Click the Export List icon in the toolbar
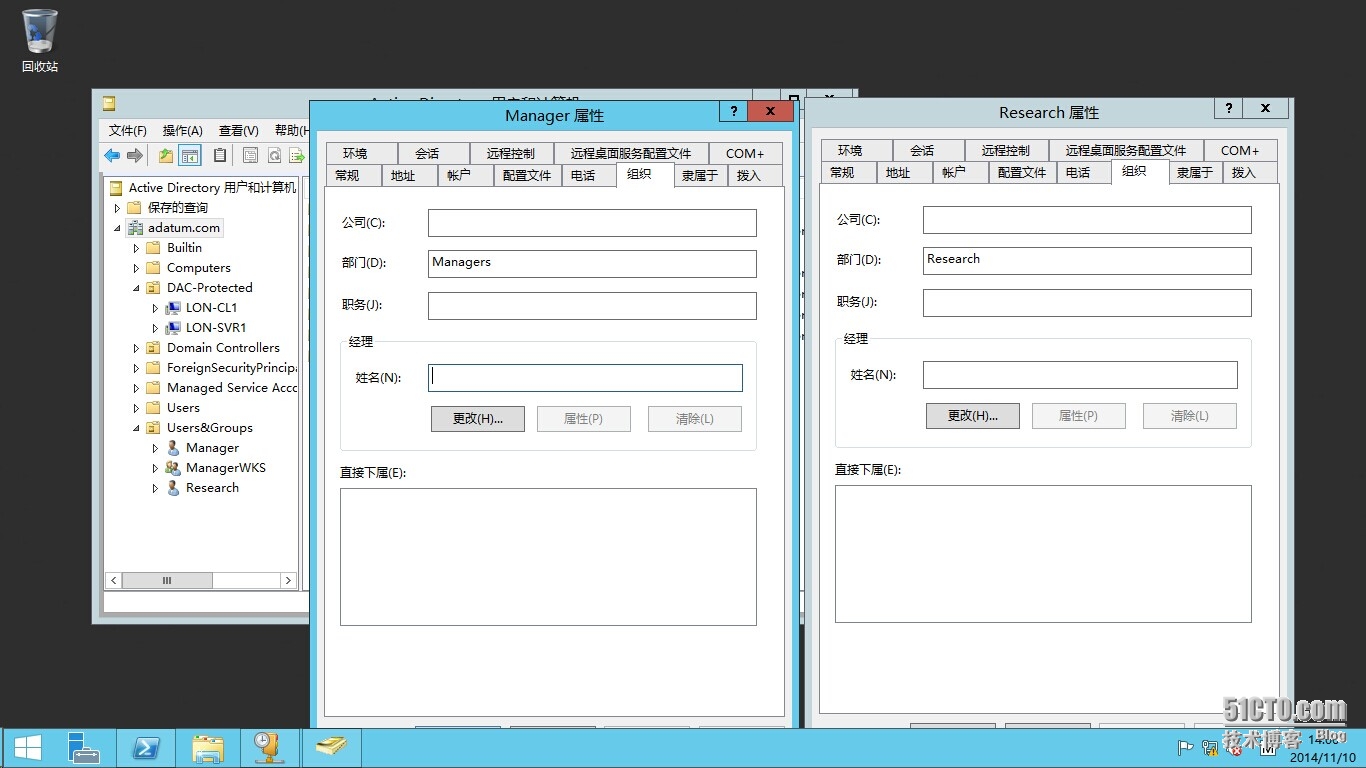Viewport: 1366px width, 768px height. (x=297, y=155)
